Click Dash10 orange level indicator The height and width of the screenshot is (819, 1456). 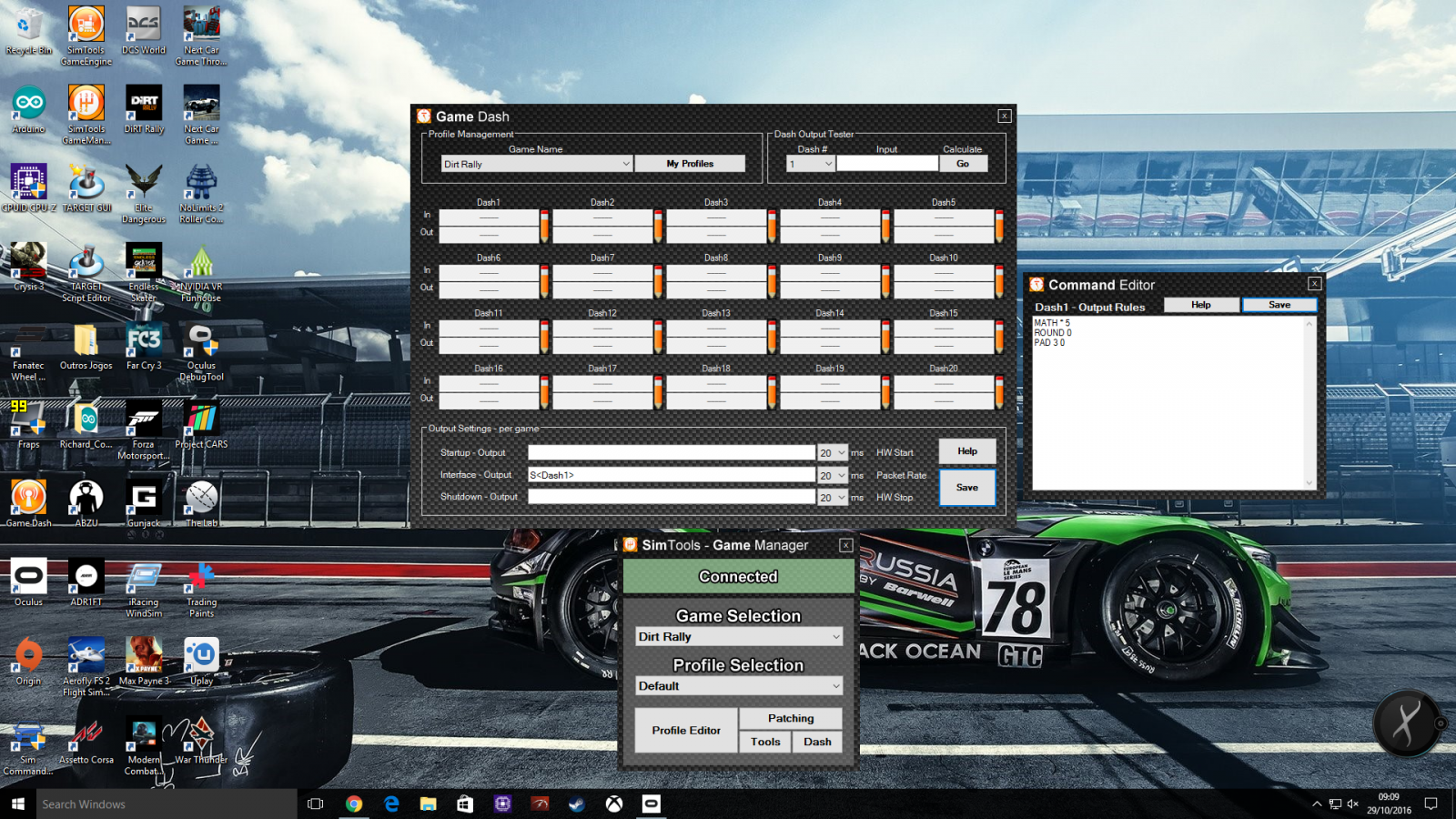(x=999, y=281)
